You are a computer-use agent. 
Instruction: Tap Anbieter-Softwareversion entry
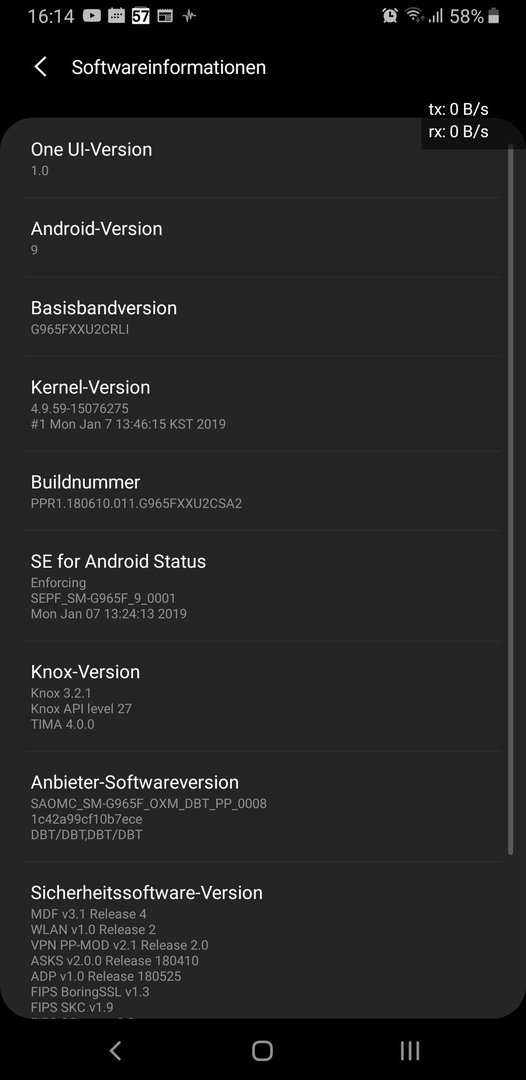tap(263, 807)
